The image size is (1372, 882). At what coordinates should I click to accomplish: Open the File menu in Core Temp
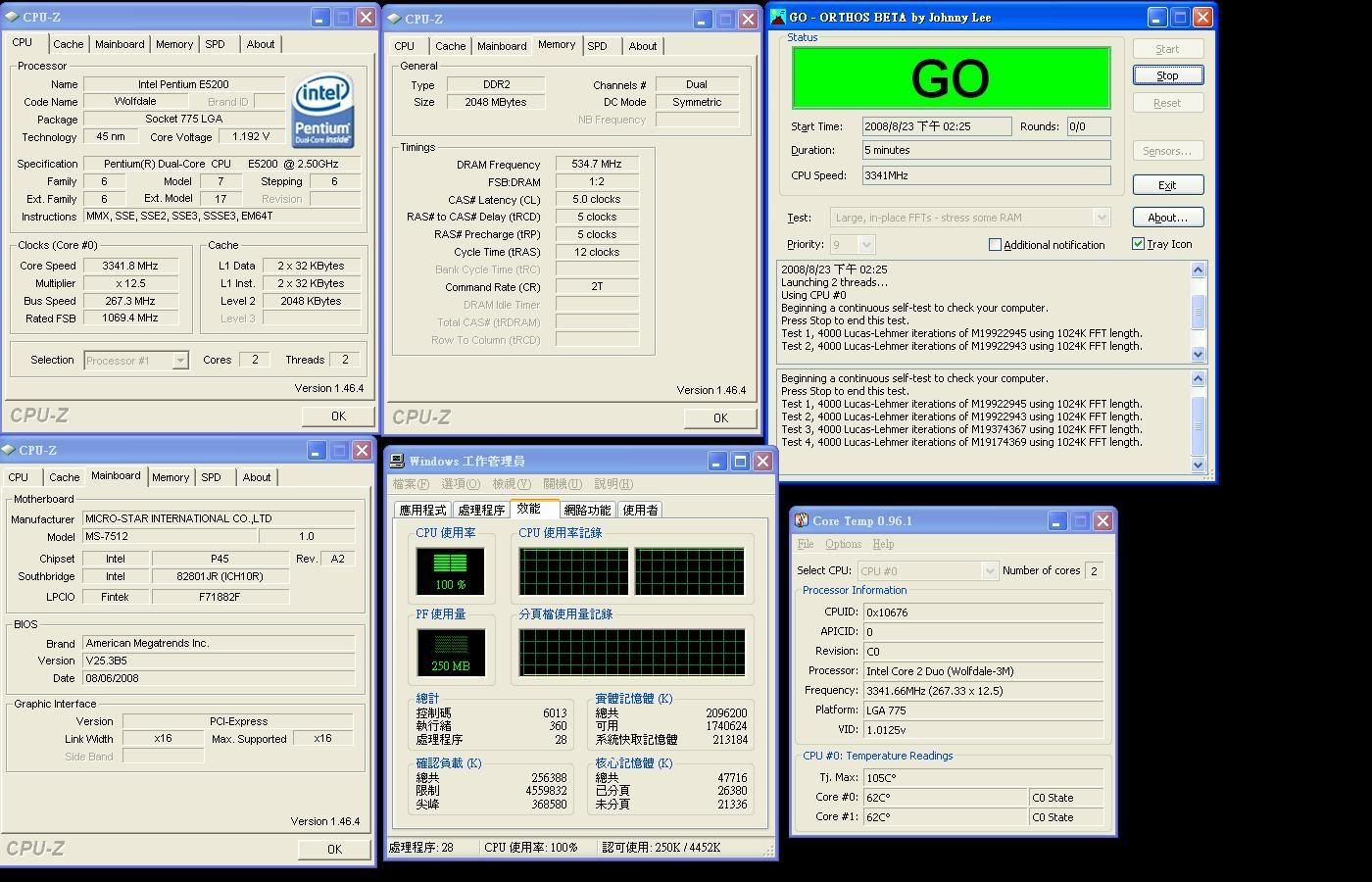pos(806,544)
